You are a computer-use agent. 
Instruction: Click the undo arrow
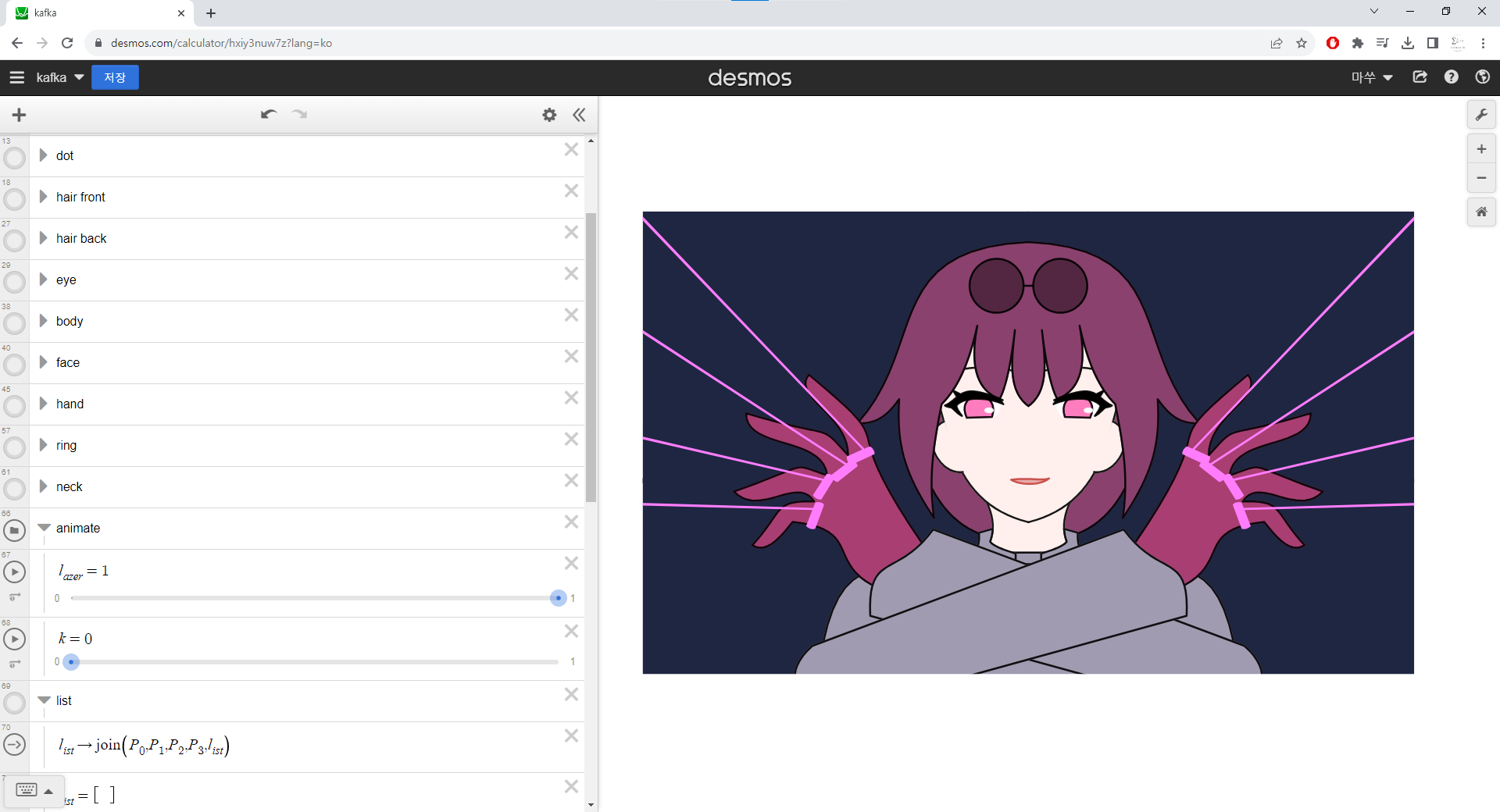[x=269, y=115]
